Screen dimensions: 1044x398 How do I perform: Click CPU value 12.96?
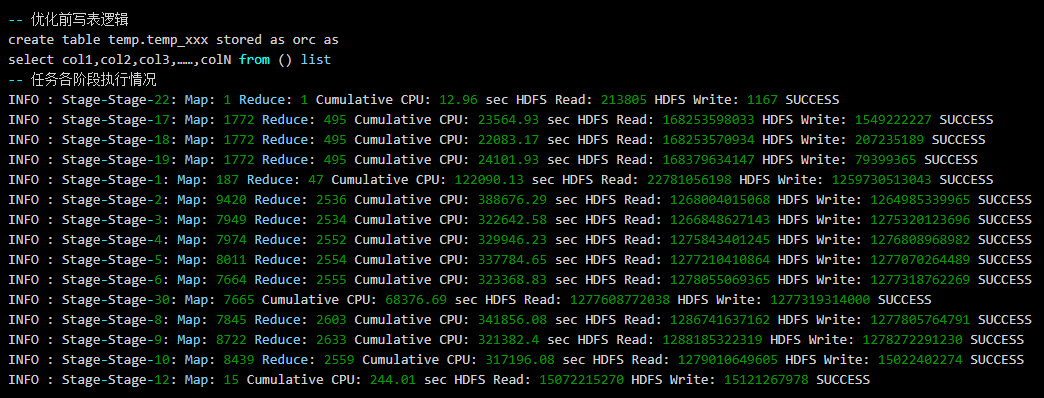point(459,100)
